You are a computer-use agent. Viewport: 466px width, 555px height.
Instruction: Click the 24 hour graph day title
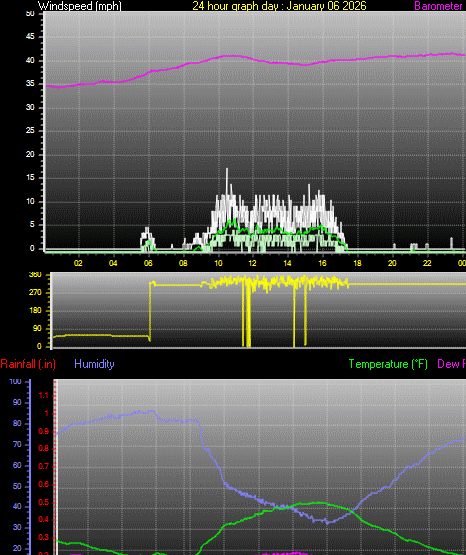(x=279, y=6)
